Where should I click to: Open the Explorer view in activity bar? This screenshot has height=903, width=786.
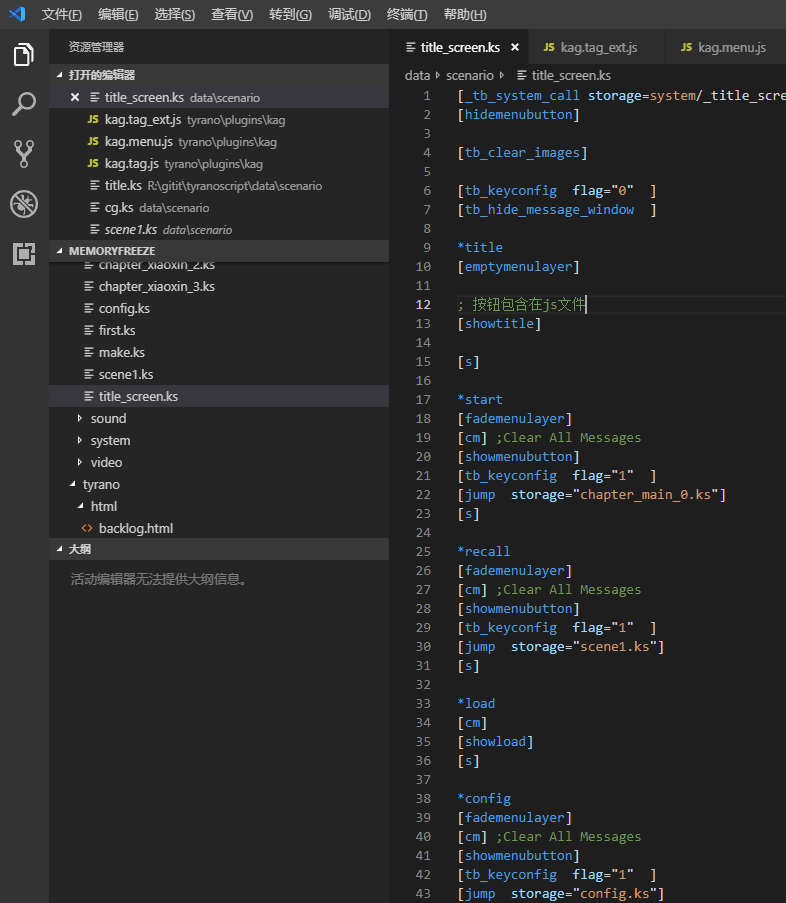point(24,55)
